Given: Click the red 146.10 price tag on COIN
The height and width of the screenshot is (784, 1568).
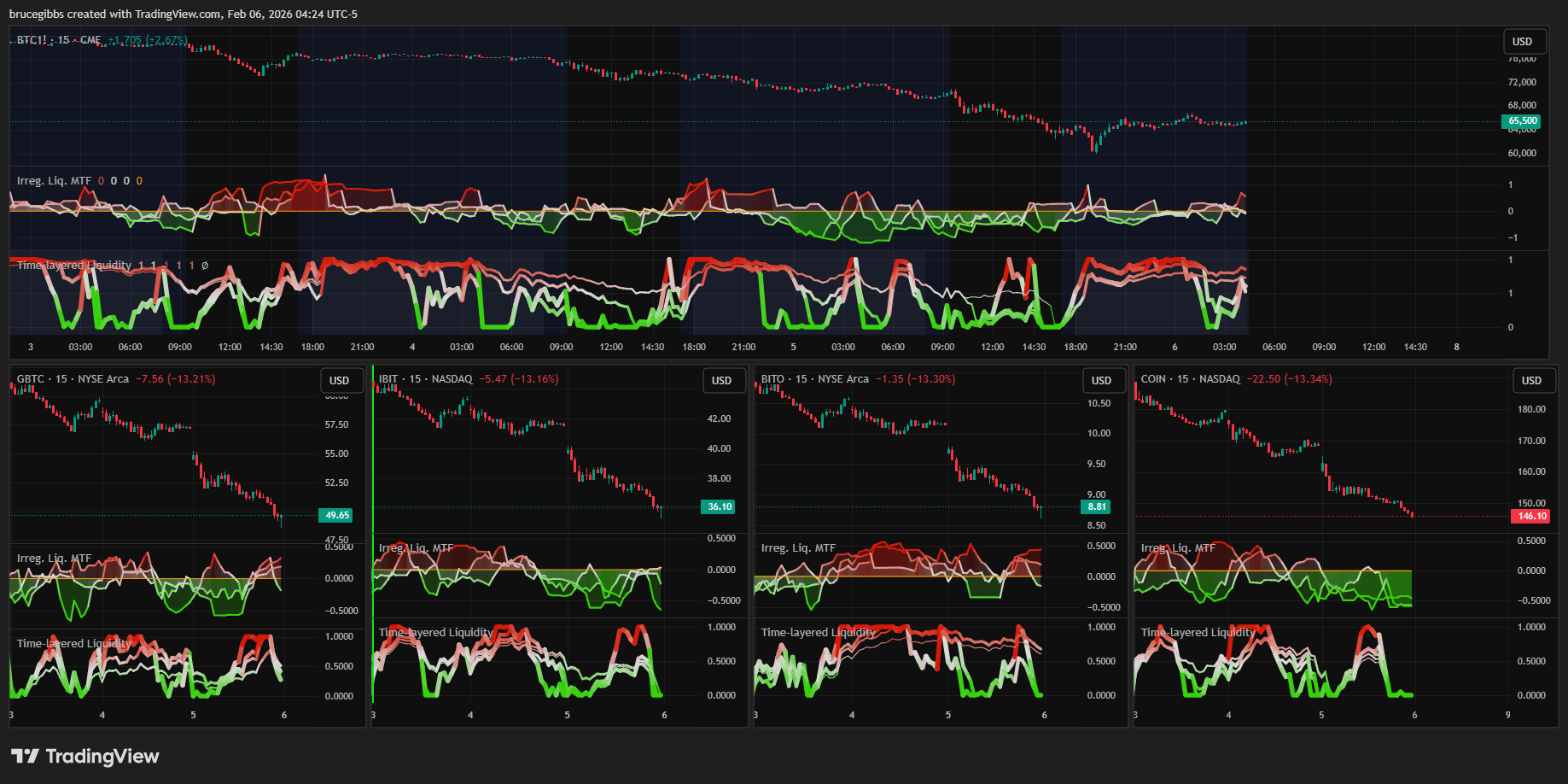Looking at the screenshot, I should pyautogui.click(x=1531, y=516).
